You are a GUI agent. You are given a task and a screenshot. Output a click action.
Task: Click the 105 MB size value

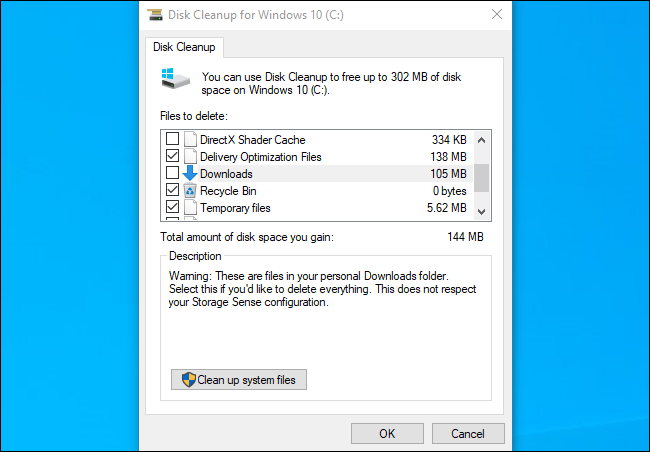448,174
